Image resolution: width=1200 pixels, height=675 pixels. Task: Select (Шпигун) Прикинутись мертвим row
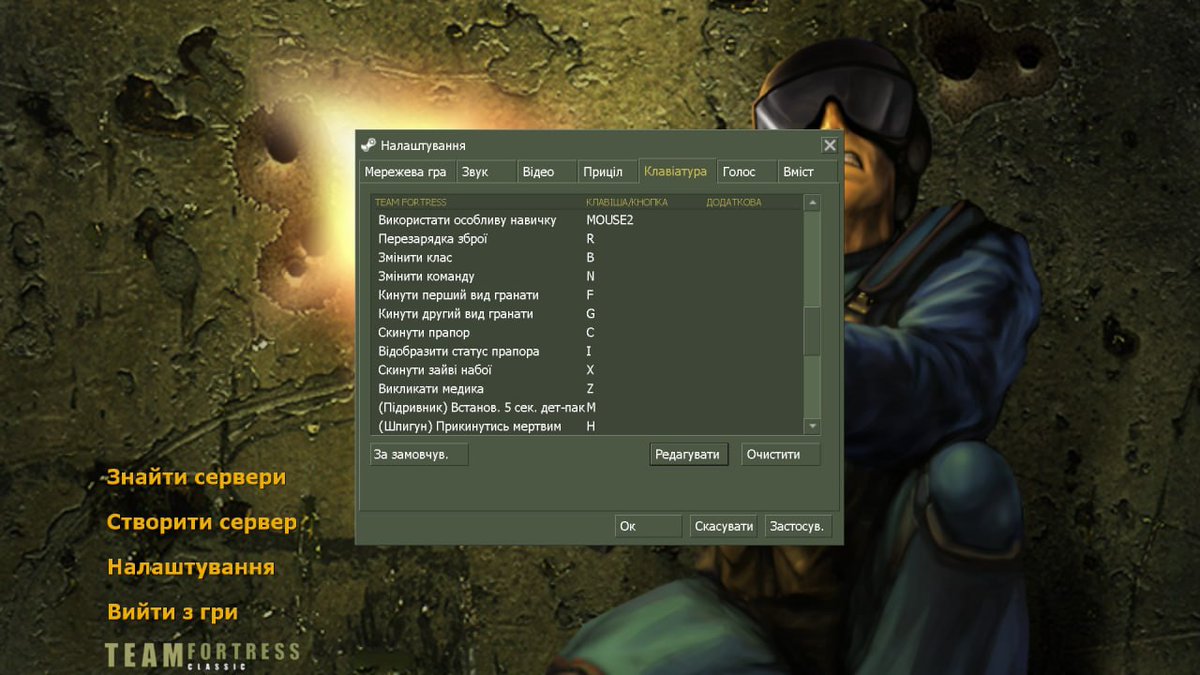pyautogui.click(x=587, y=427)
